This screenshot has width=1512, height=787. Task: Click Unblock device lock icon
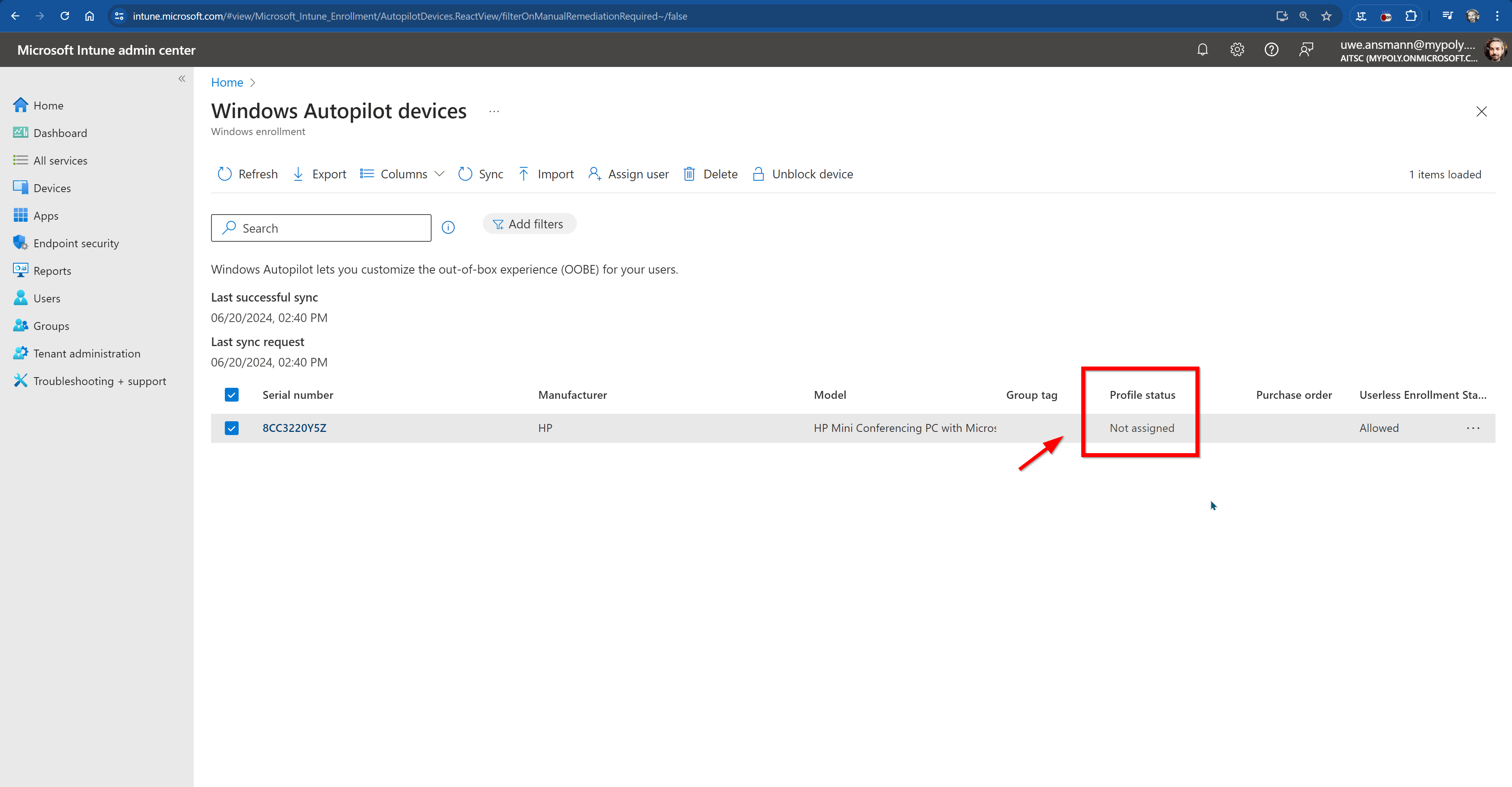[x=758, y=174]
